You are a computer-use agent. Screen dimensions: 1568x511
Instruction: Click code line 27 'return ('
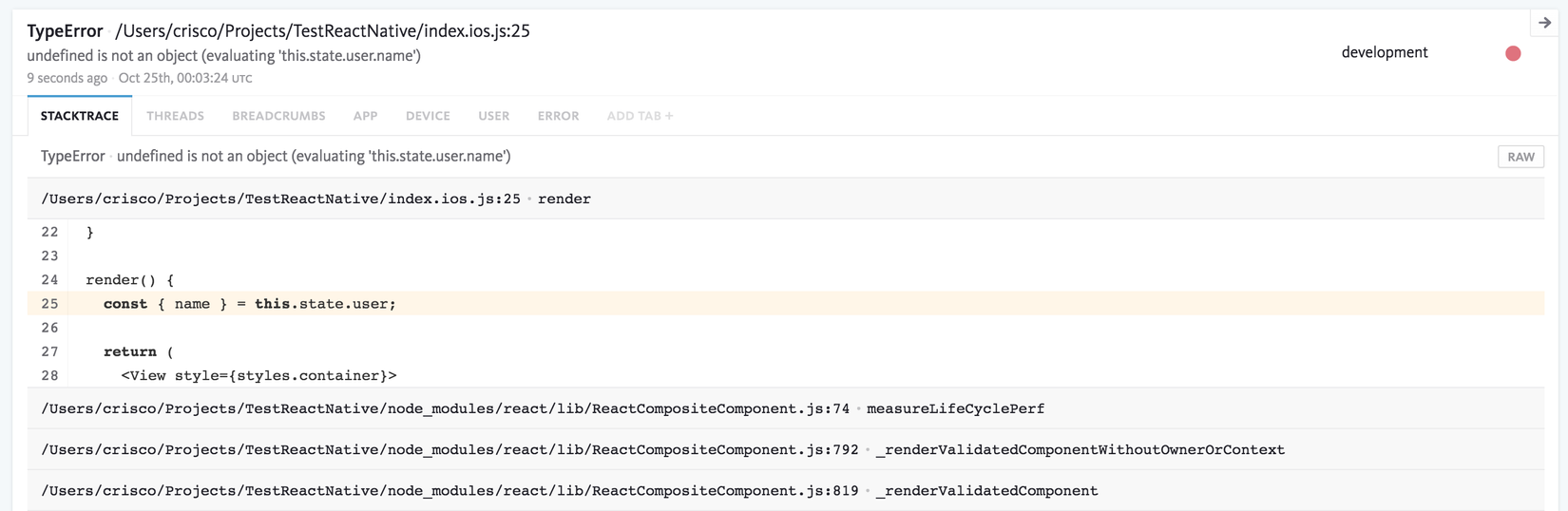[x=139, y=351]
